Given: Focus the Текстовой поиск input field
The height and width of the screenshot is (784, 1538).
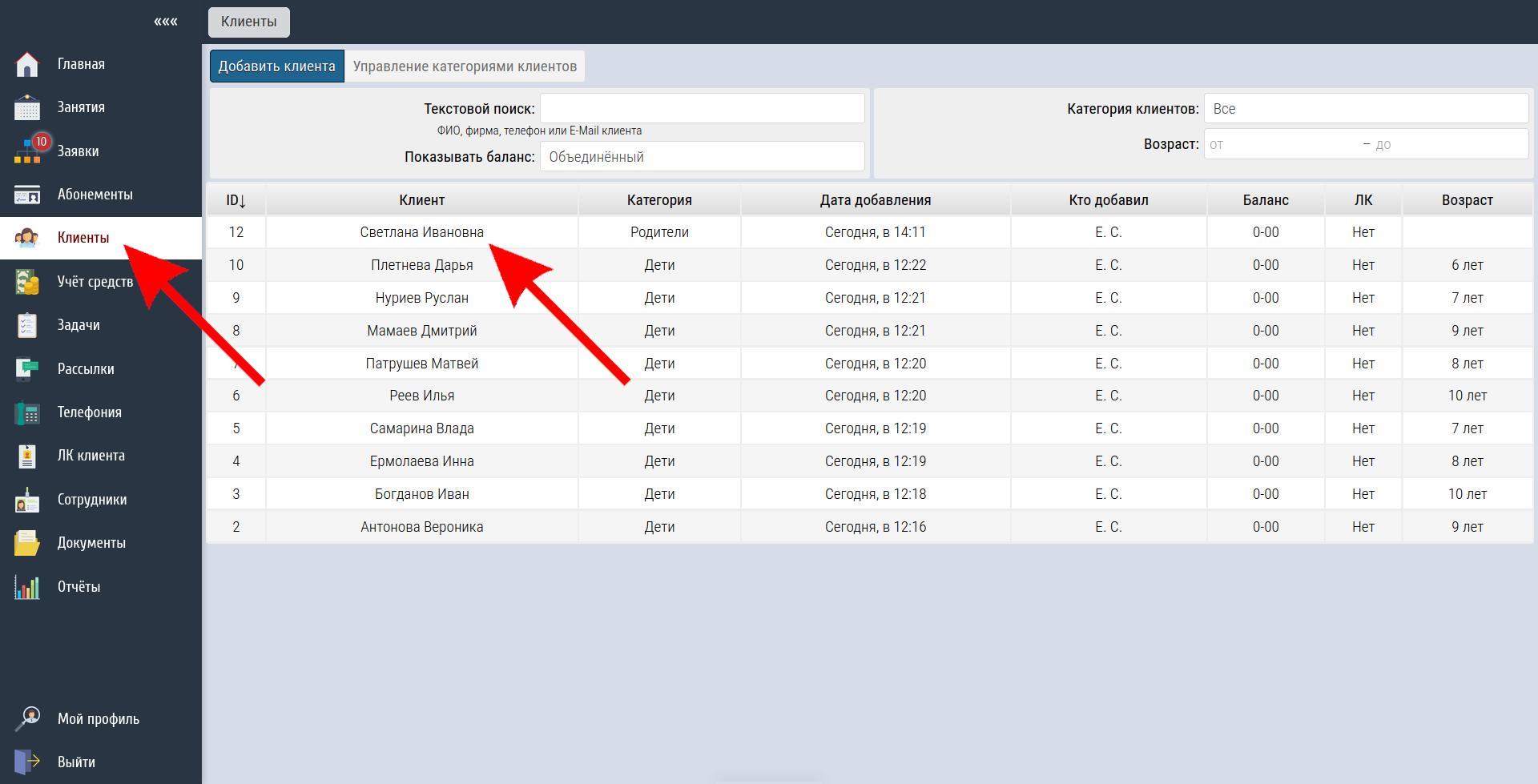Looking at the screenshot, I should (x=702, y=108).
